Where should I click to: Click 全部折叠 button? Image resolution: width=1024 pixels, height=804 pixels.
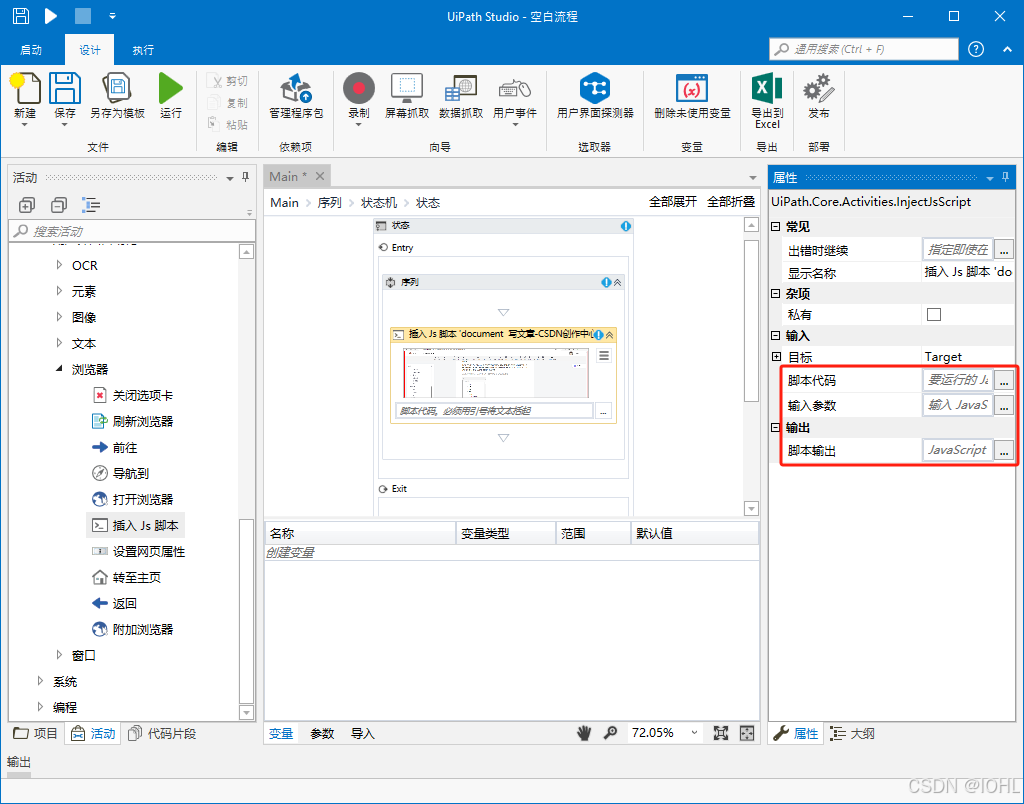(x=731, y=202)
